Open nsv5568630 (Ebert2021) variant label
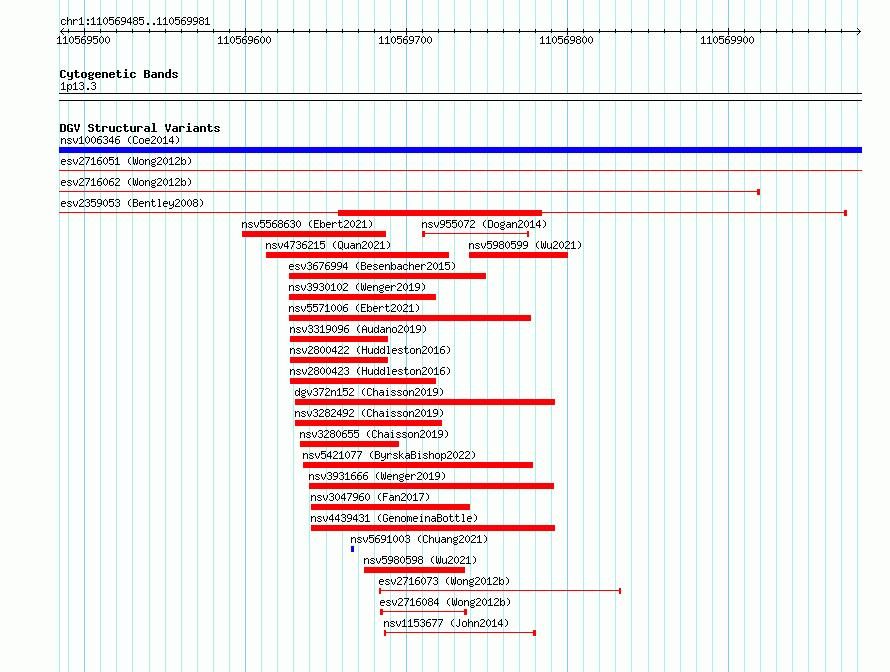The image size is (890, 672). [307, 224]
